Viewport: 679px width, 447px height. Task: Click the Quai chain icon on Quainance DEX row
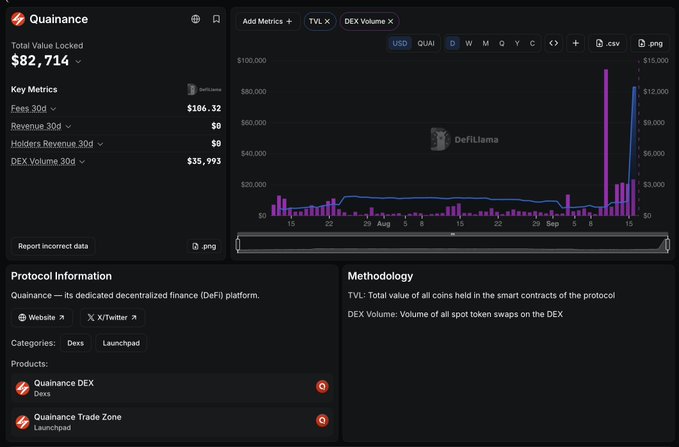click(322, 386)
